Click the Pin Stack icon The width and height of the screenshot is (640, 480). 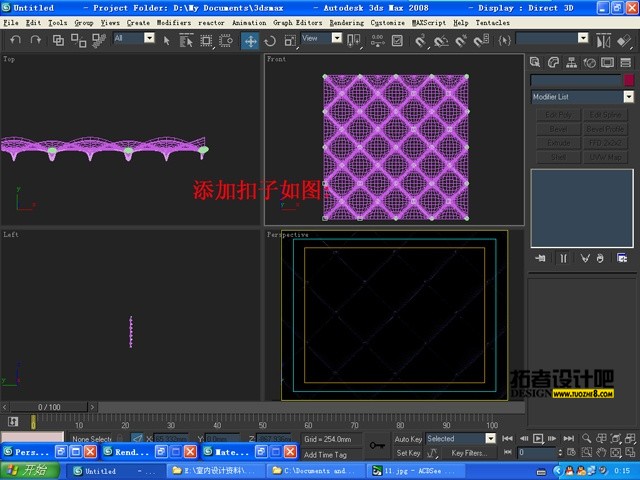tap(540, 258)
